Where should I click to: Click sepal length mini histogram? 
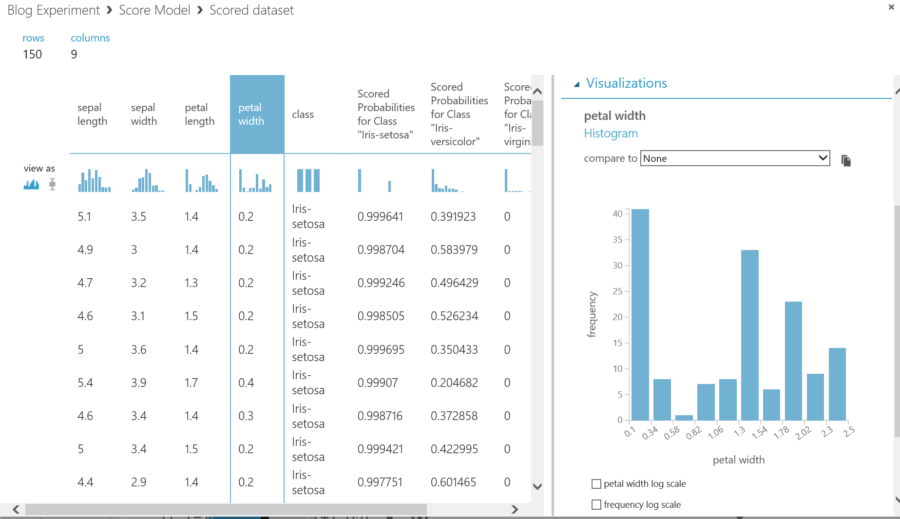pos(94,180)
